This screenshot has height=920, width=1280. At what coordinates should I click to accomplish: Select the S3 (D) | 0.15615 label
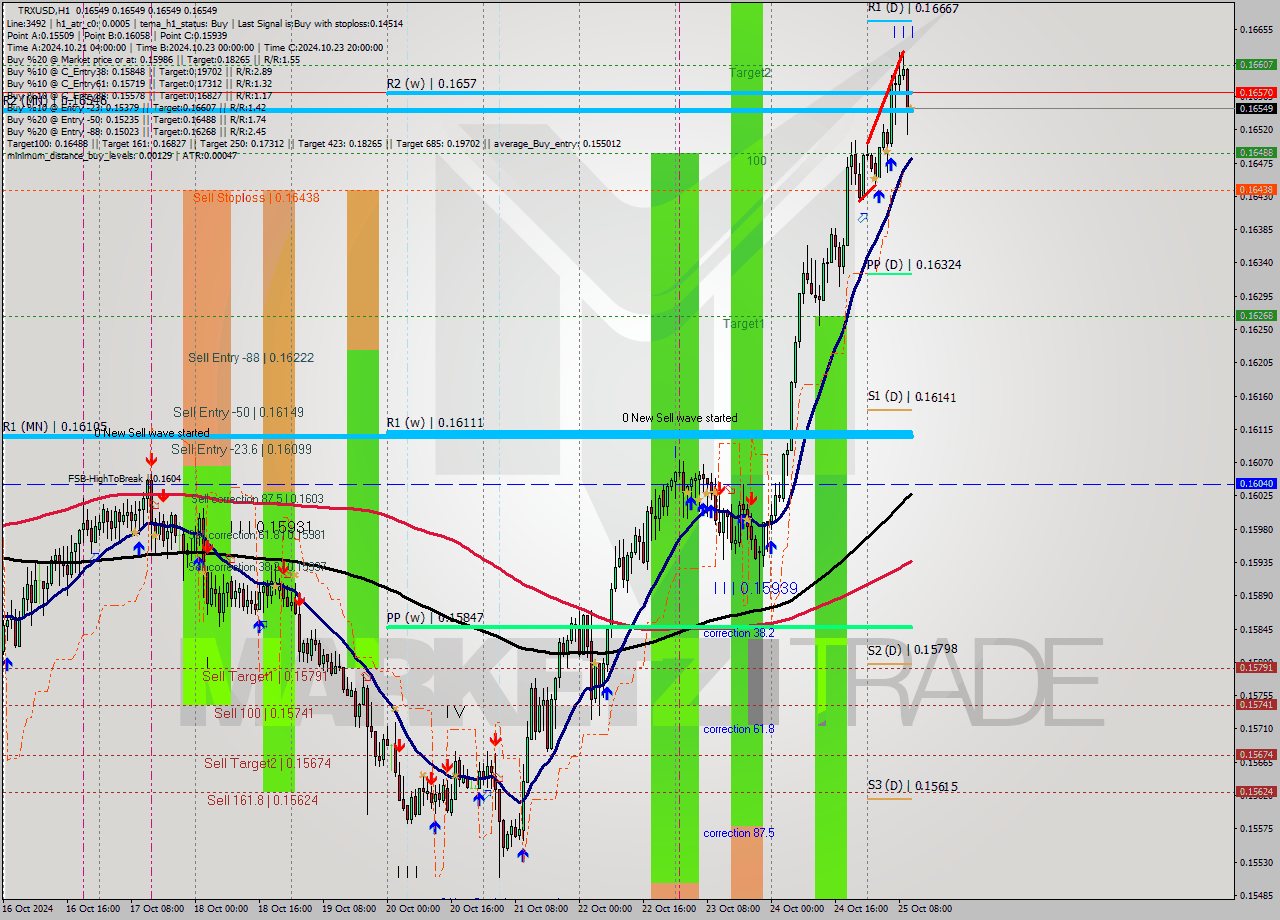coord(912,786)
